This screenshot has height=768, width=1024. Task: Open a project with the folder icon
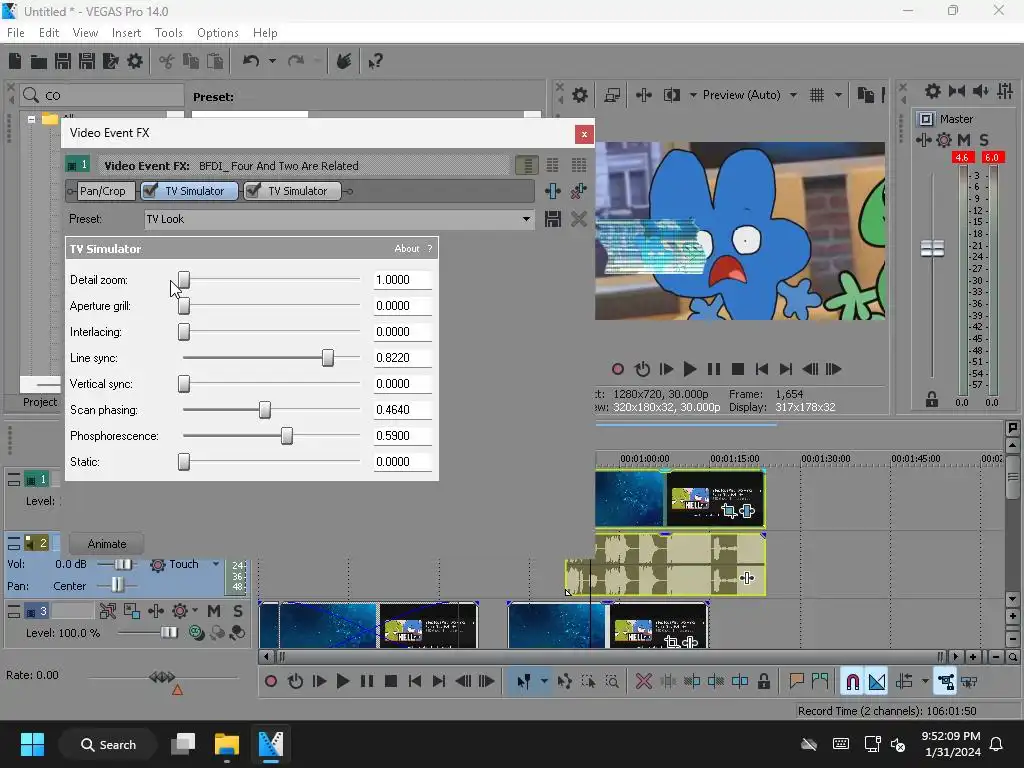[39, 61]
